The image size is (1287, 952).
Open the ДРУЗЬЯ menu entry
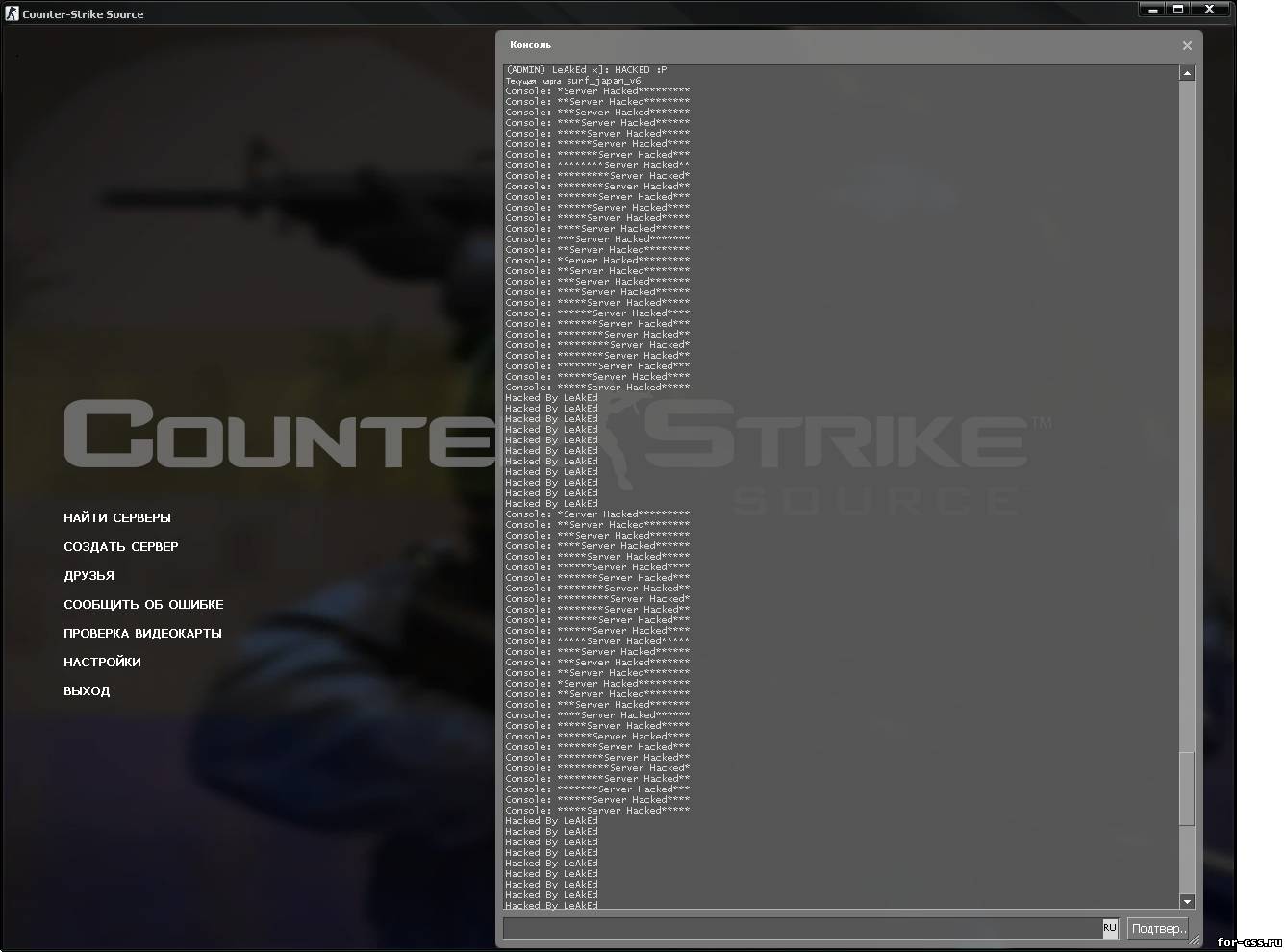point(88,575)
